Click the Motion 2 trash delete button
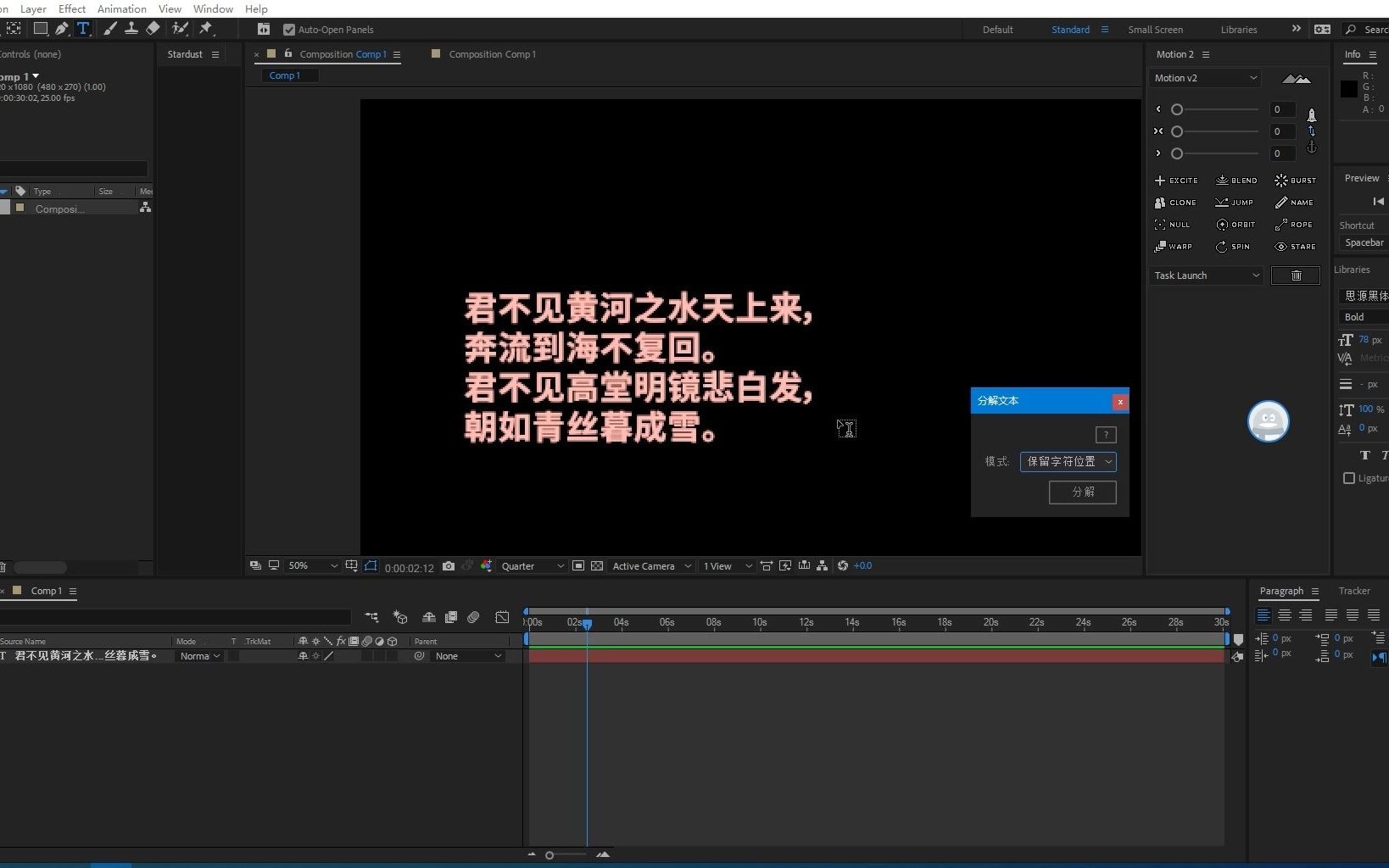This screenshot has height=868, width=1389. click(1296, 275)
